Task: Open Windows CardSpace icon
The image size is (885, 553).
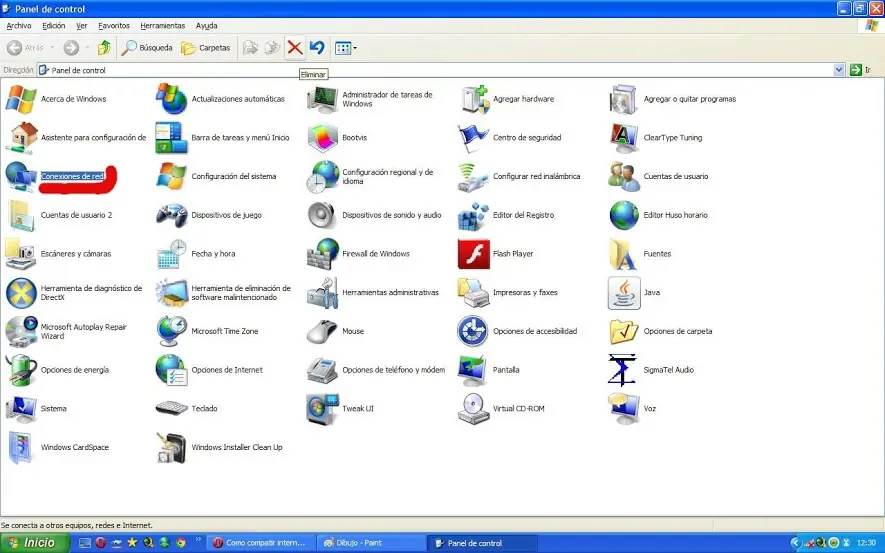Action: [x=21, y=447]
